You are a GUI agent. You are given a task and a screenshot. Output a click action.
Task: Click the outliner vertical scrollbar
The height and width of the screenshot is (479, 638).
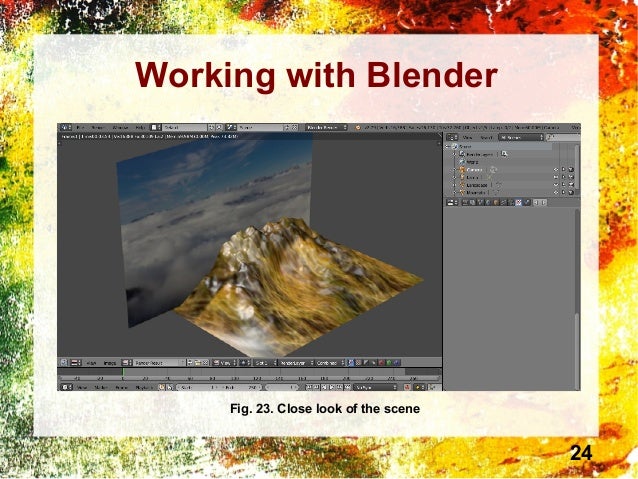(x=577, y=167)
